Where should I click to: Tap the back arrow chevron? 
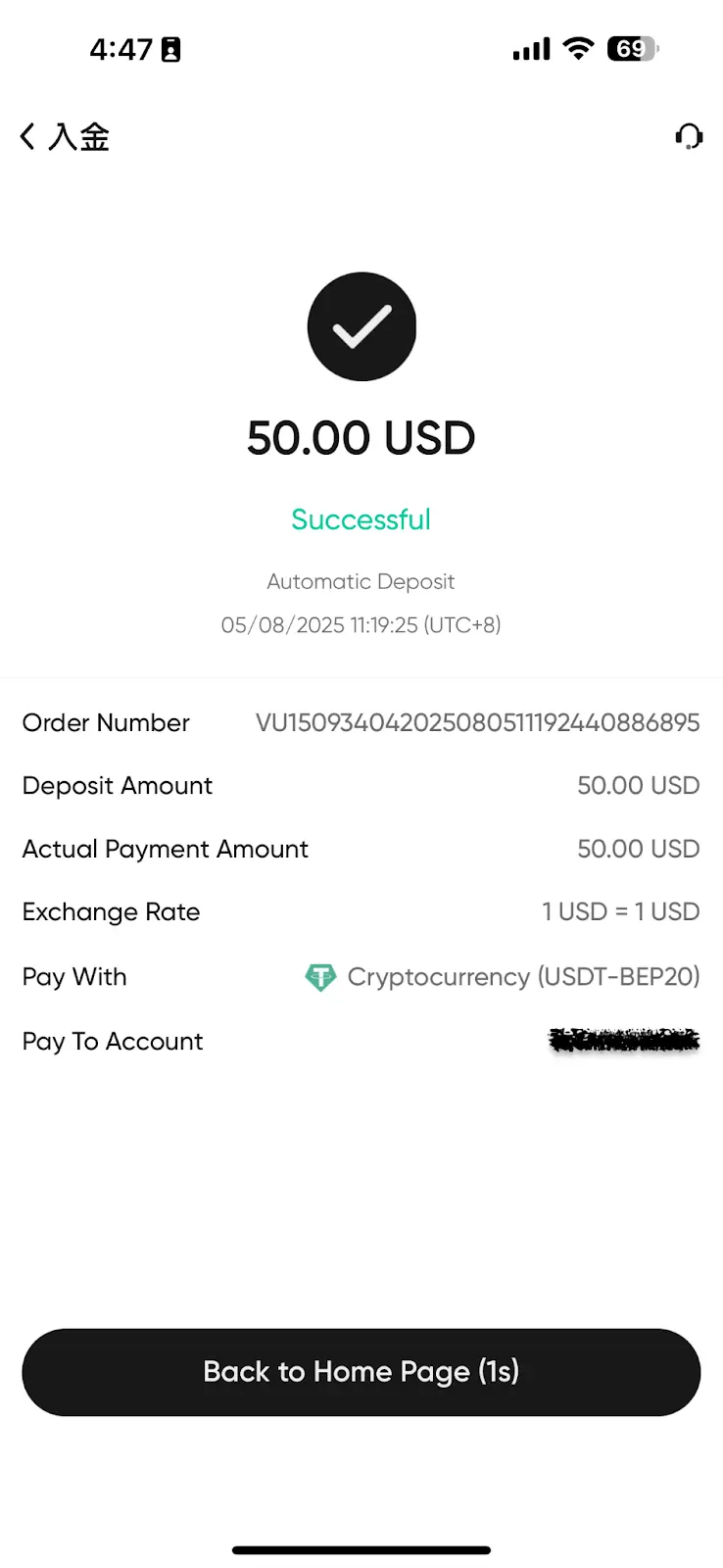pyautogui.click(x=27, y=136)
